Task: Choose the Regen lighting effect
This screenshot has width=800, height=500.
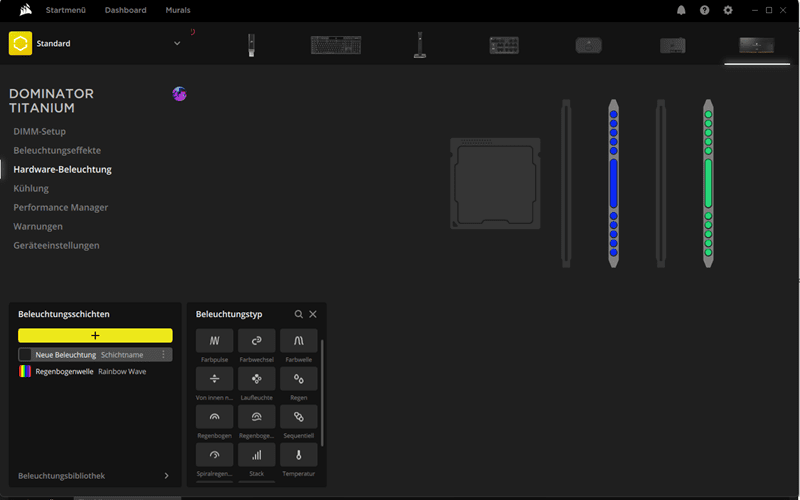Action: (298, 379)
